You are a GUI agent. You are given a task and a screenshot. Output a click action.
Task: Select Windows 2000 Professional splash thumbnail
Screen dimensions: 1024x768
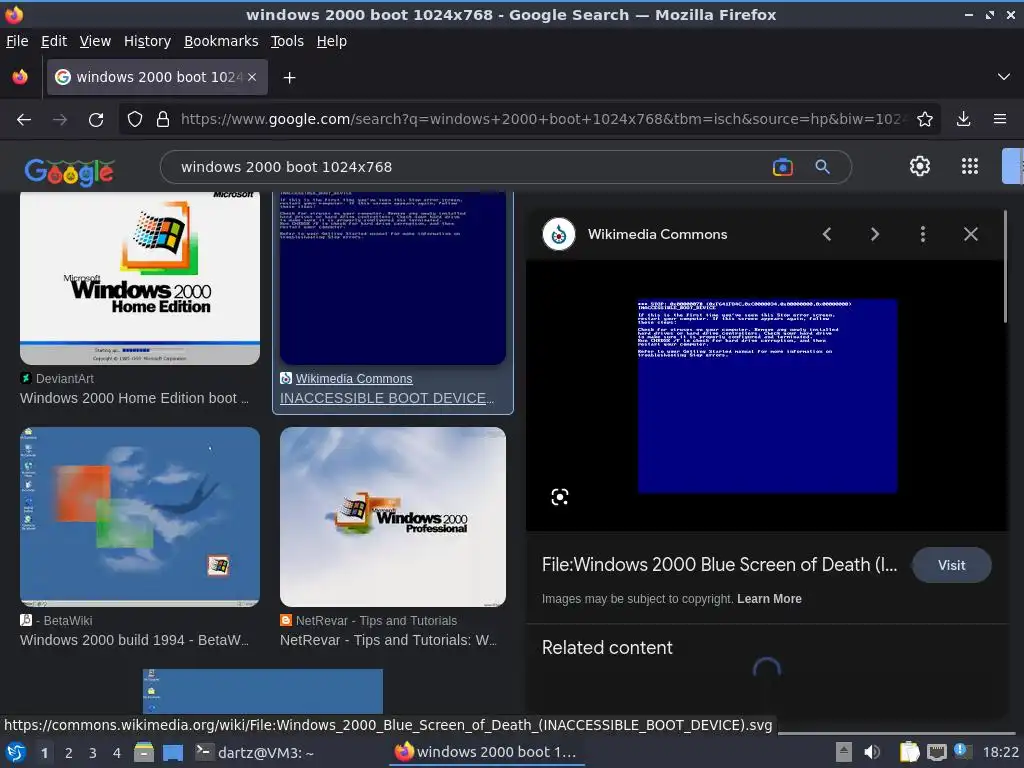point(392,517)
